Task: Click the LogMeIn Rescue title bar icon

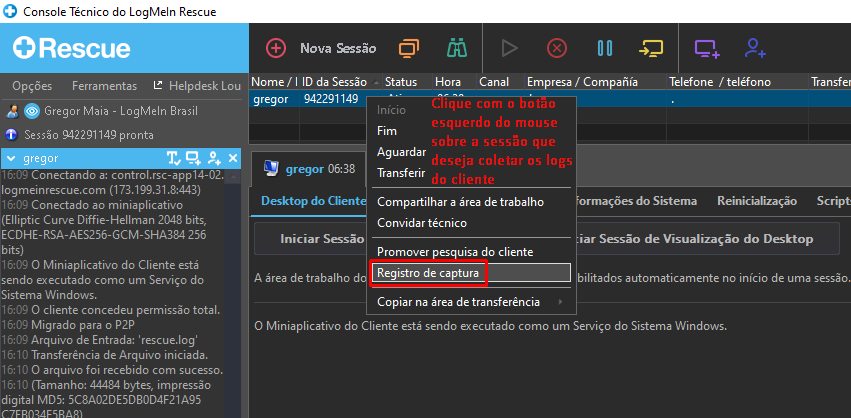Action: coord(10,11)
